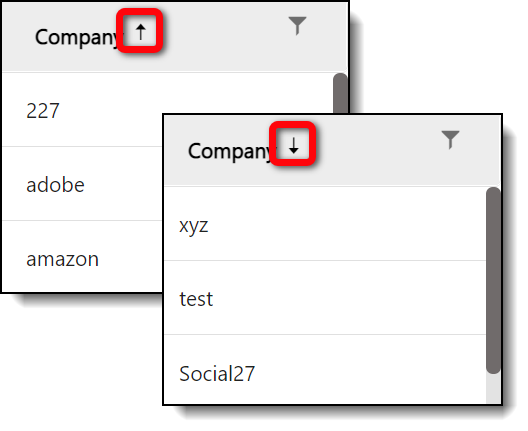Click the scrollbar thumb beside the xyz list

pyautogui.click(x=493, y=280)
